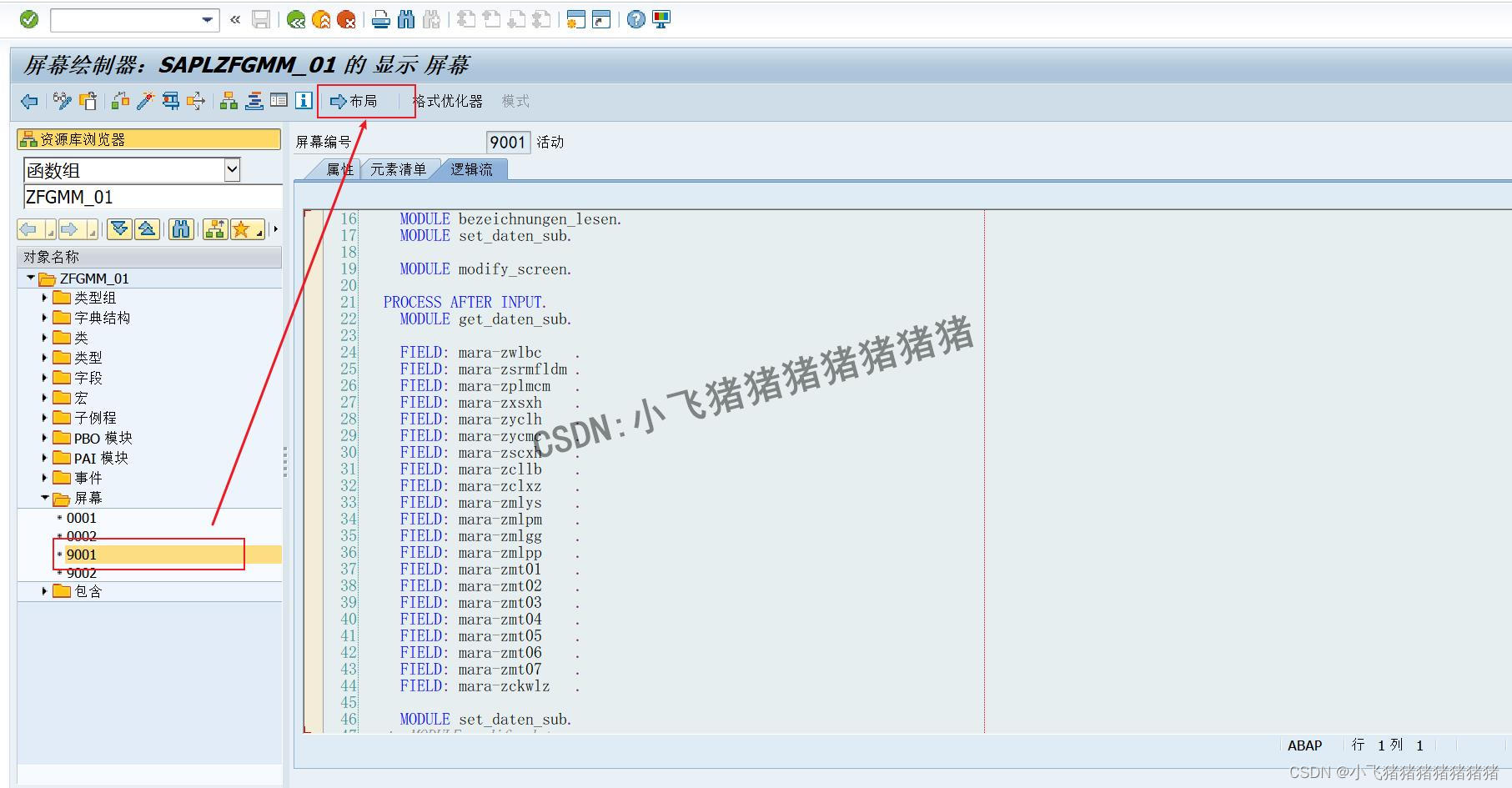Click the 资源库浏览器 repository browser button
The width and height of the screenshot is (1512, 788).
[149, 139]
